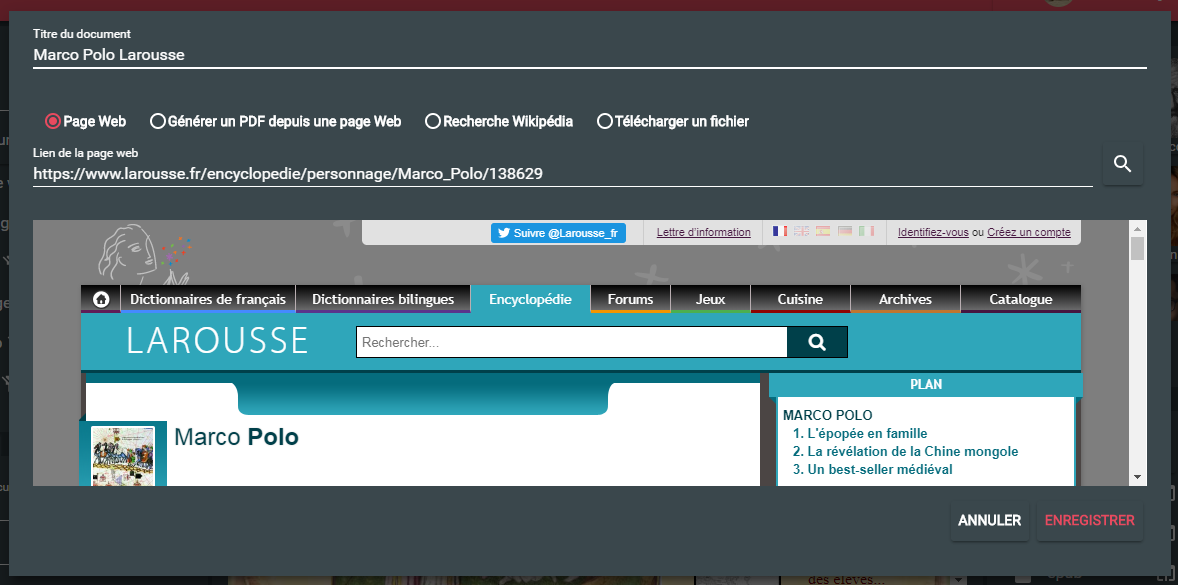This screenshot has width=1178, height=585.
Task: Select the Page Web radio option
Action: tap(53, 121)
